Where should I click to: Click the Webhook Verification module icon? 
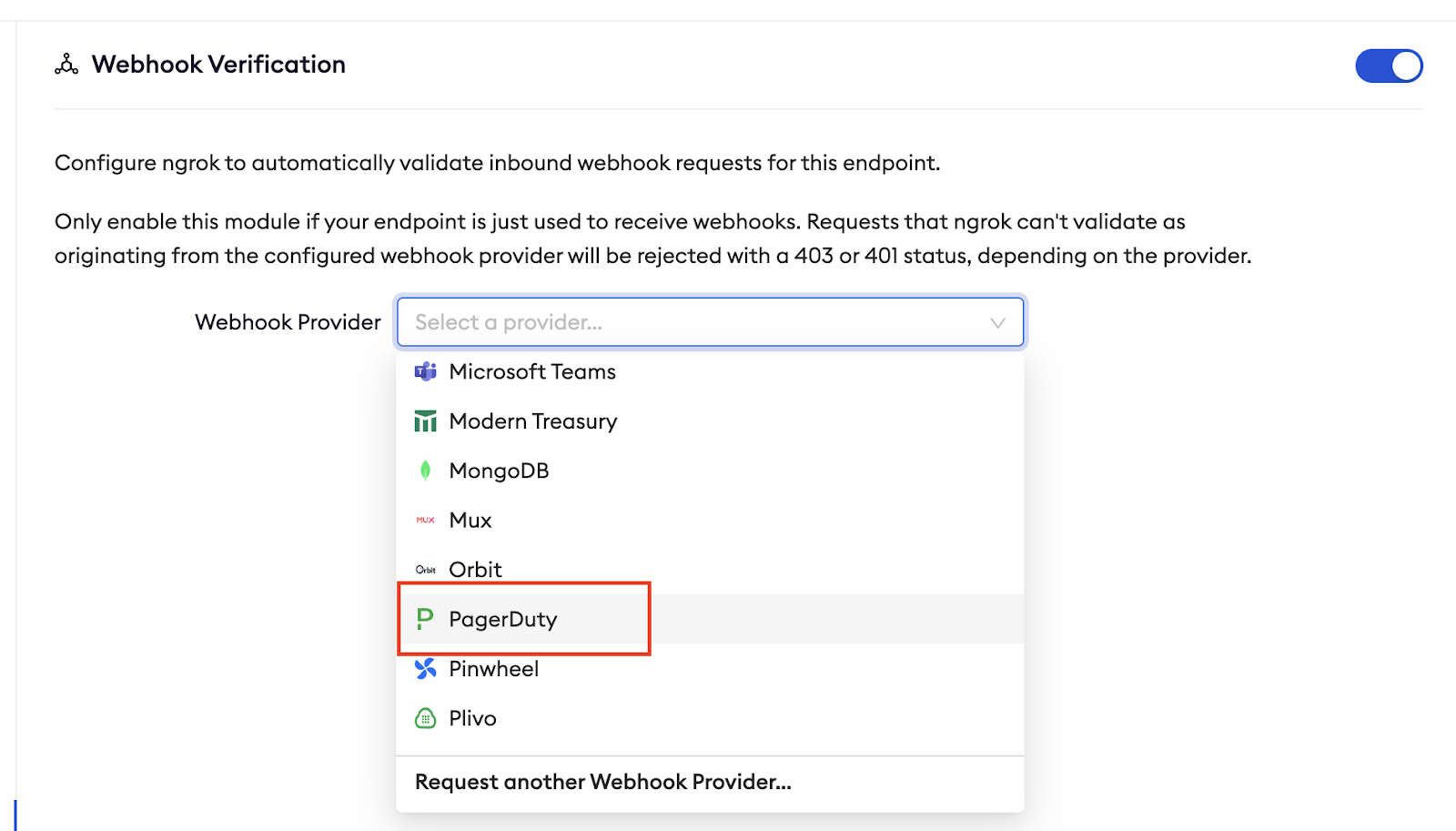point(66,65)
